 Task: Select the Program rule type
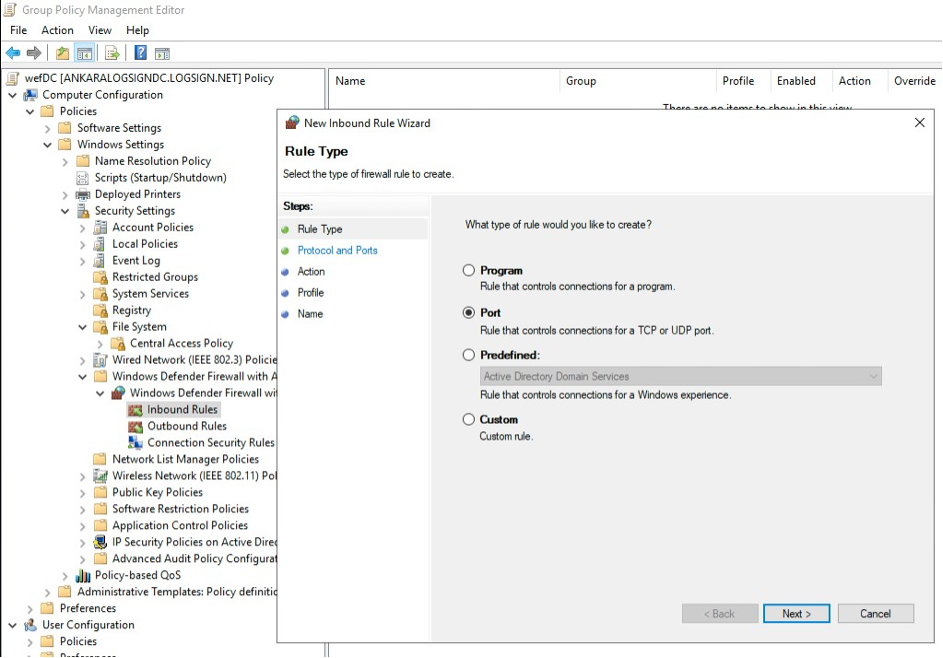(x=467, y=270)
